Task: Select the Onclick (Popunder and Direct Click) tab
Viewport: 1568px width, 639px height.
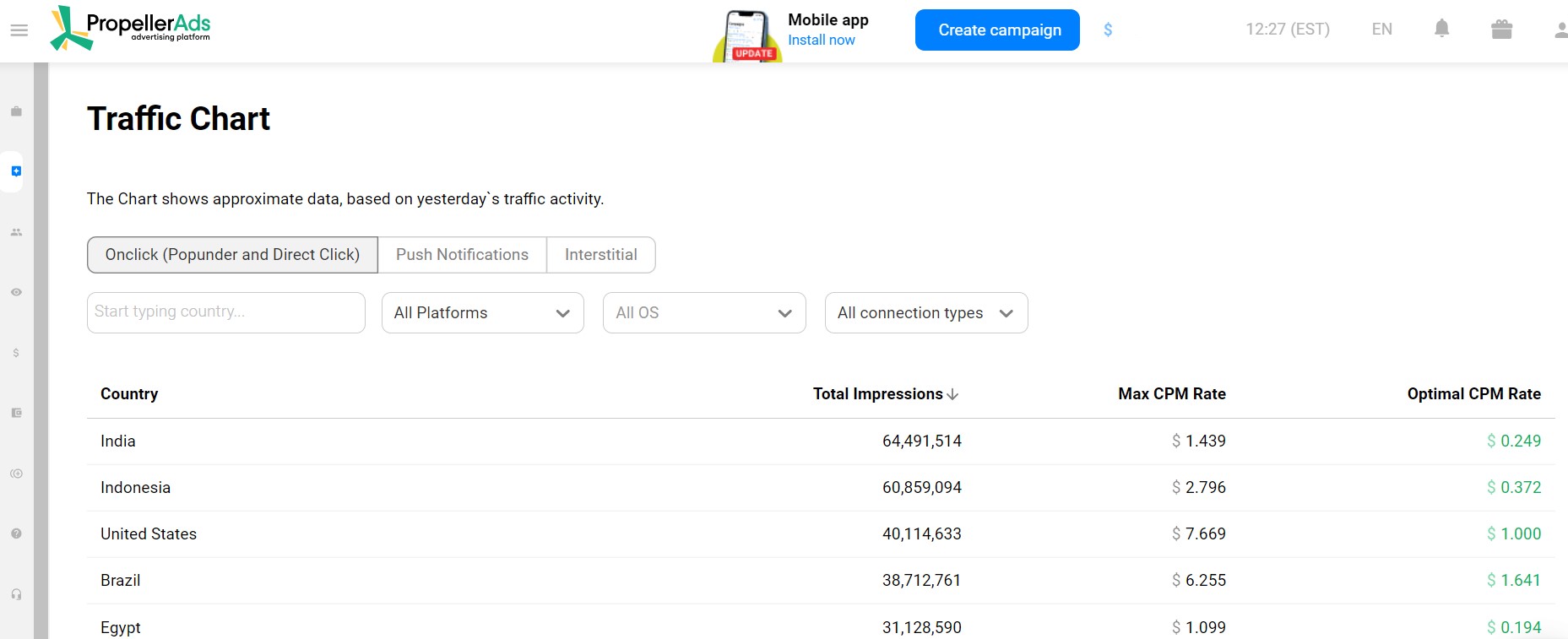Action: pyautogui.click(x=232, y=255)
